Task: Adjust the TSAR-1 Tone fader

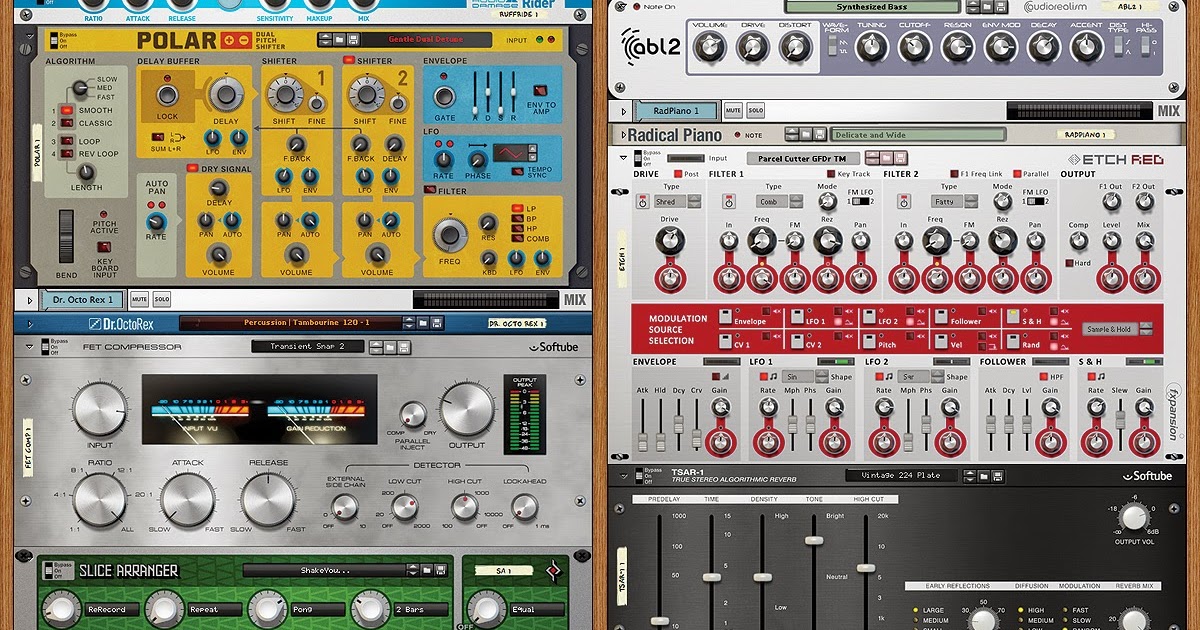Action: click(814, 540)
